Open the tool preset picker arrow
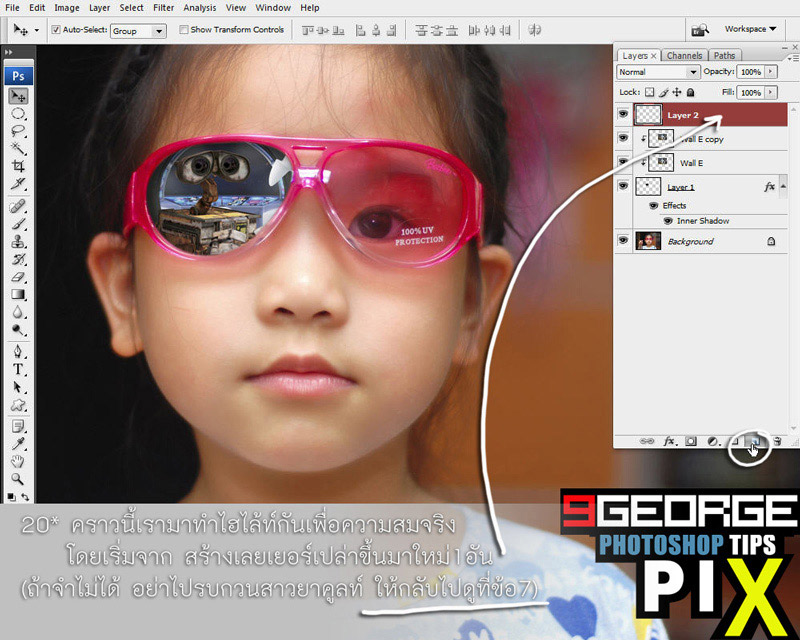Image resolution: width=800 pixels, height=640 pixels. [36, 31]
